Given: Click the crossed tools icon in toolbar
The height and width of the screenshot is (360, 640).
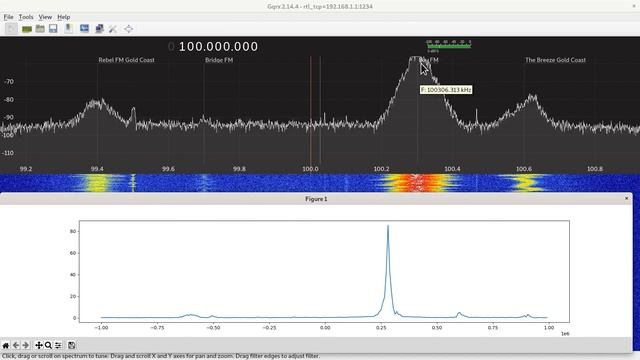Looking at the screenshot, I should (113, 29).
